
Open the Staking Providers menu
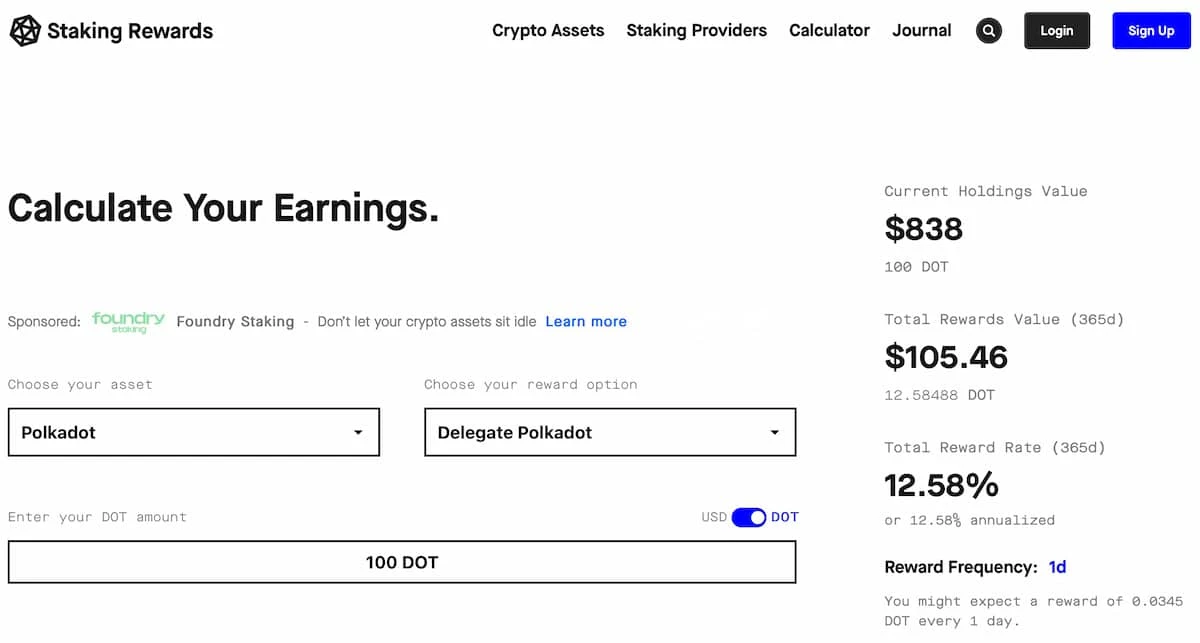697,31
